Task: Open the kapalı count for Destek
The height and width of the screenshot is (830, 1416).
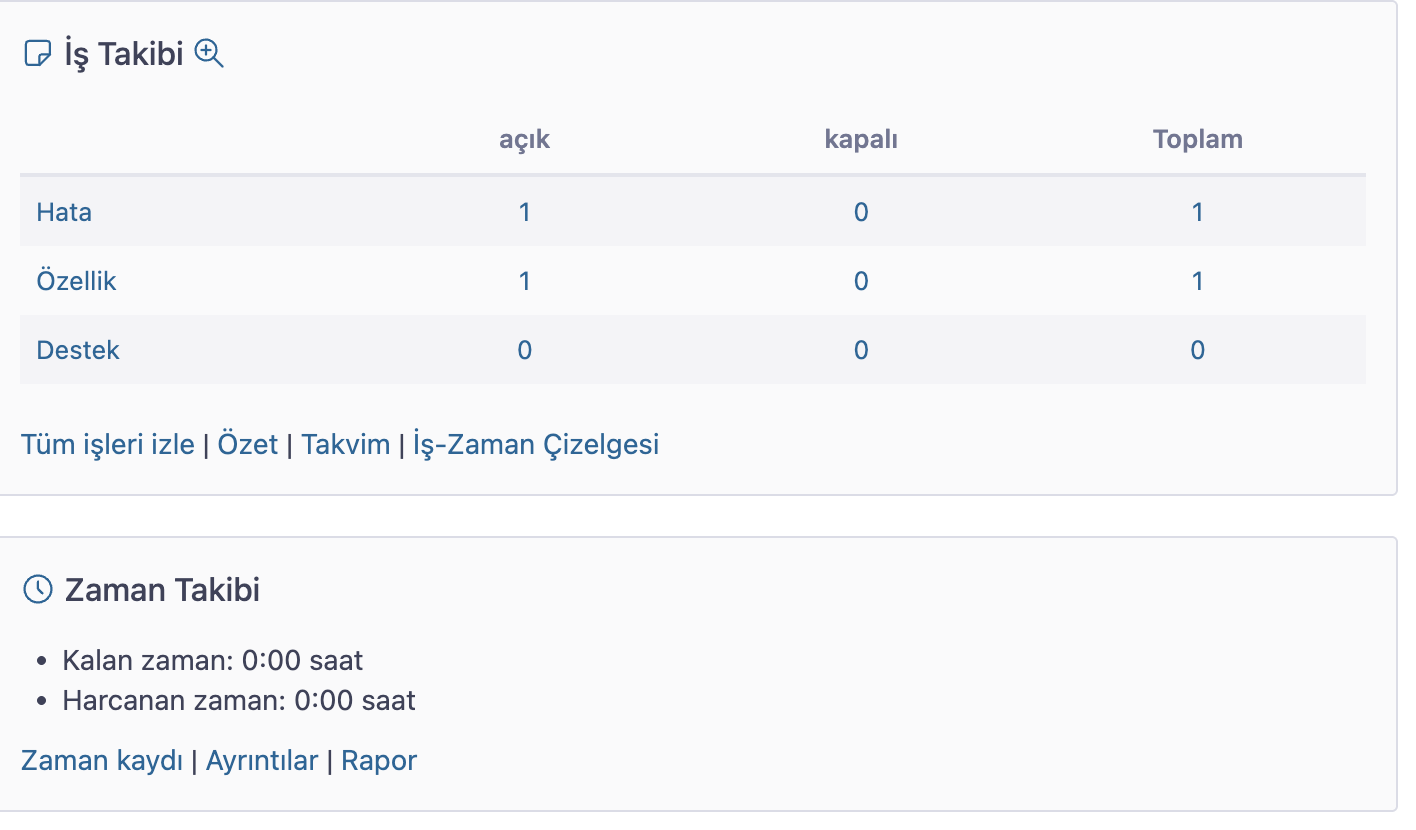Action: (861, 350)
